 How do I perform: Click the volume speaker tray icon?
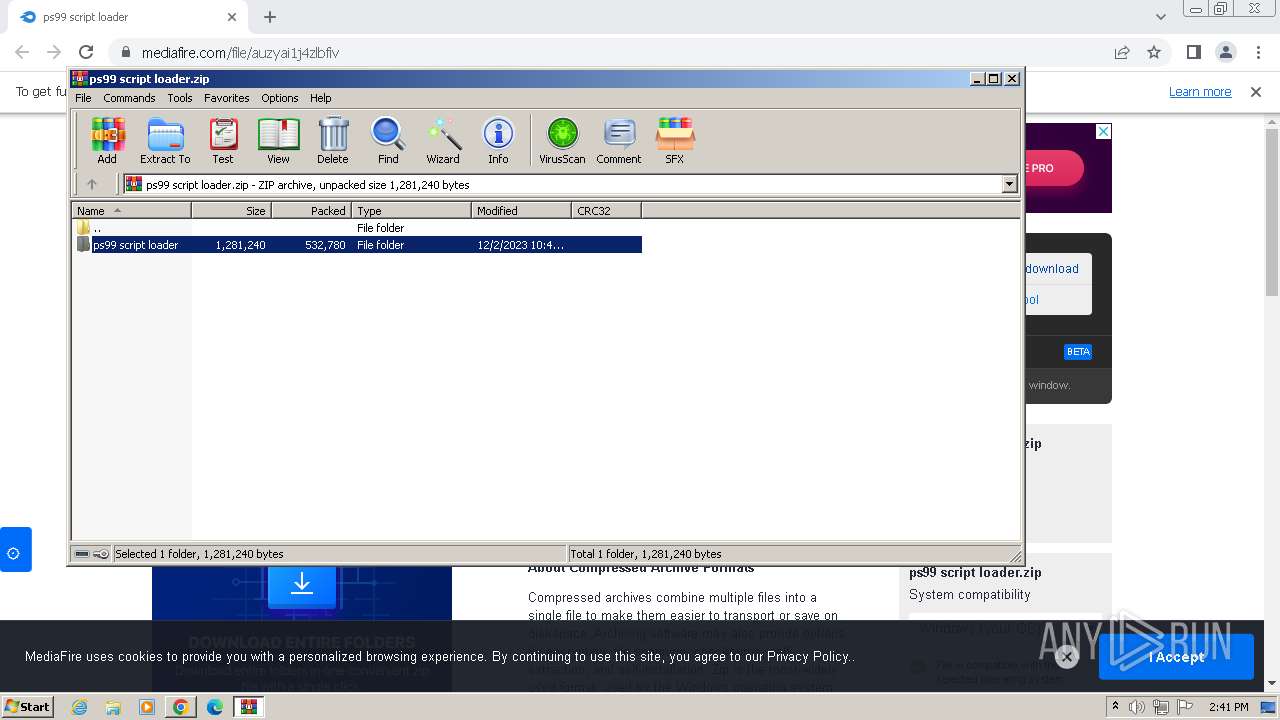[1137, 707]
